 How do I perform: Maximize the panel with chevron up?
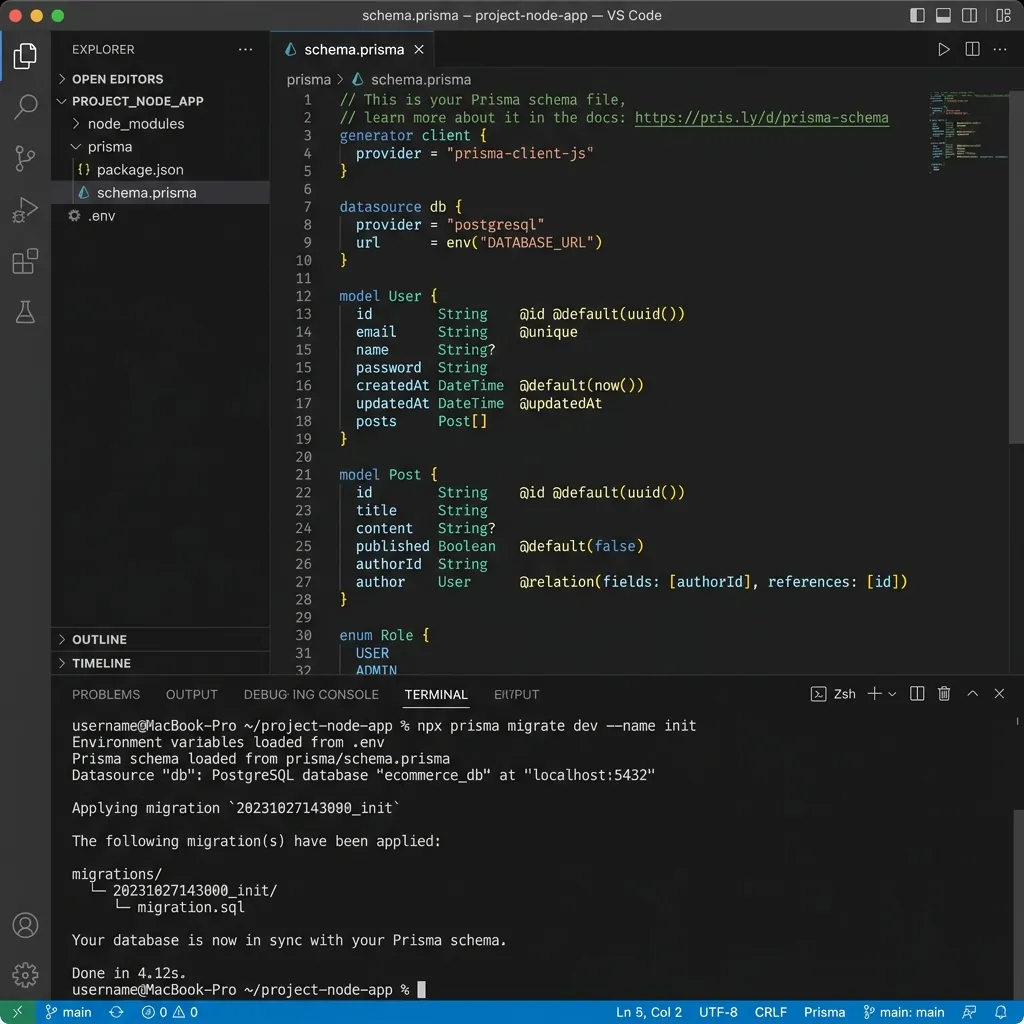pos(972,694)
